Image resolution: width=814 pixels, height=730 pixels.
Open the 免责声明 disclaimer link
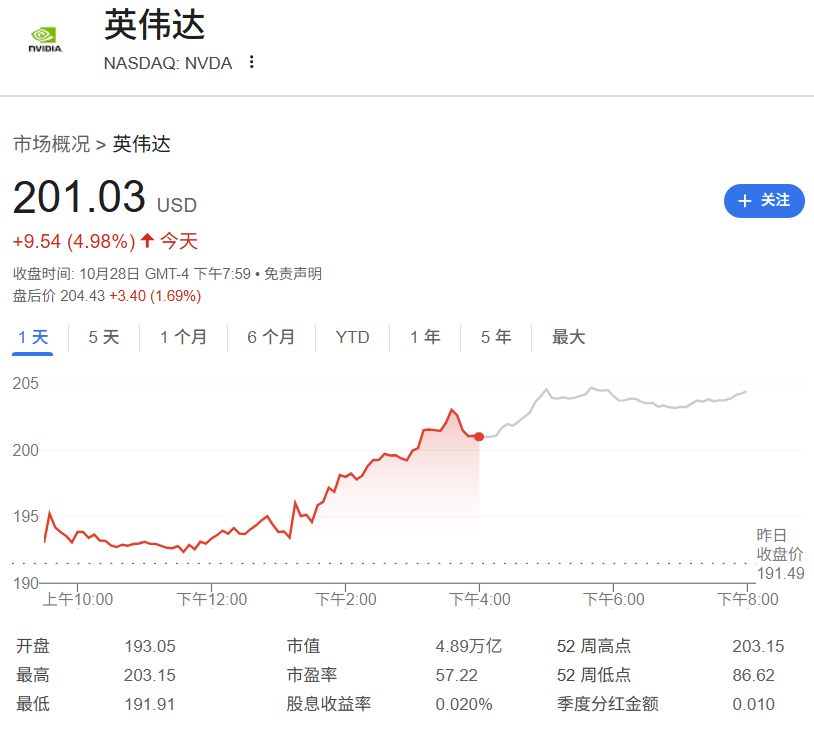click(x=296, y=273)
